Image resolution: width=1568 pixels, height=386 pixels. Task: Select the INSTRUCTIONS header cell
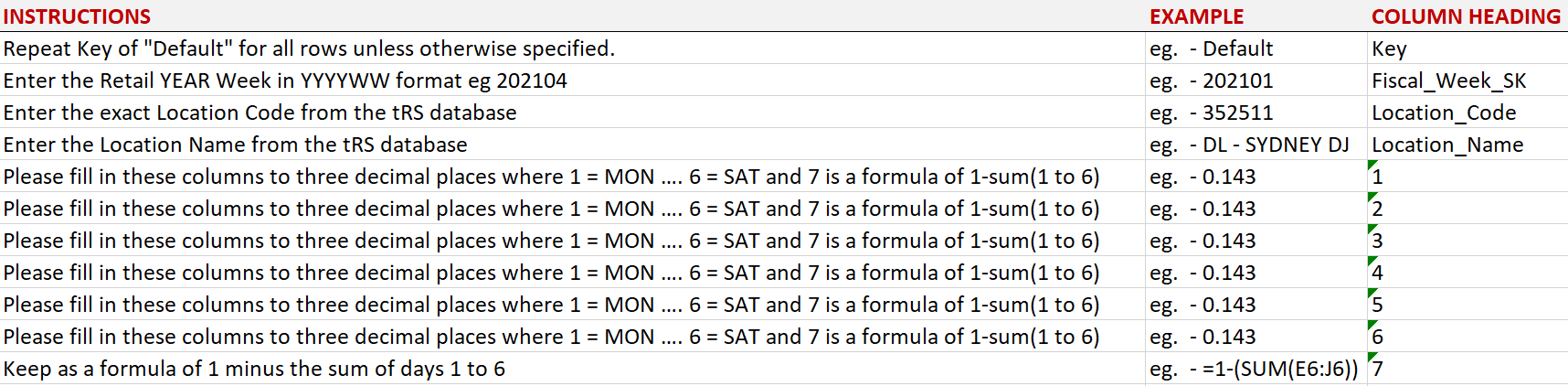[x=78, y=16]
